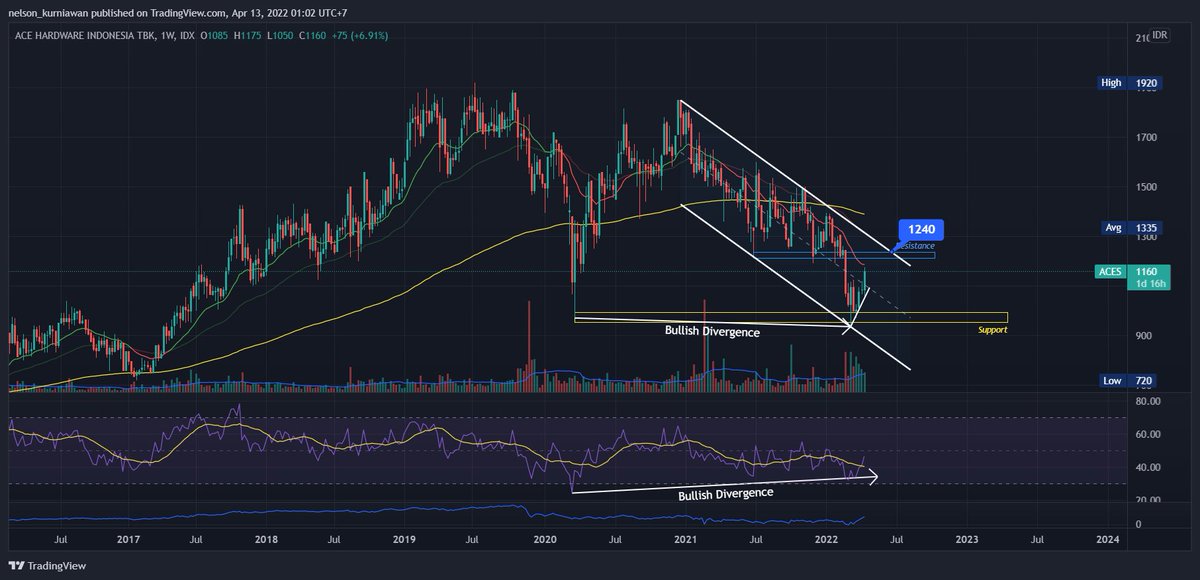Click the 2017 label on time axis

pyautogui.click(x=127, y=539)
